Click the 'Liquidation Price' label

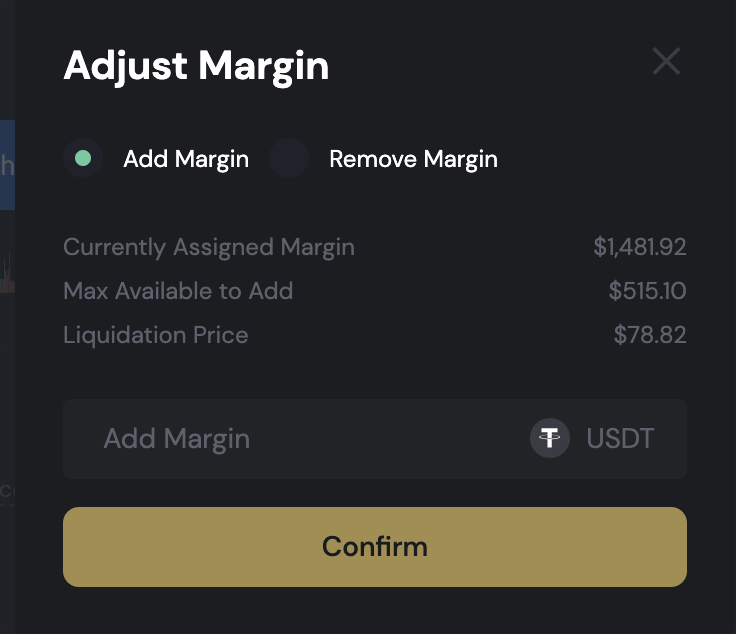coord(155,335)
